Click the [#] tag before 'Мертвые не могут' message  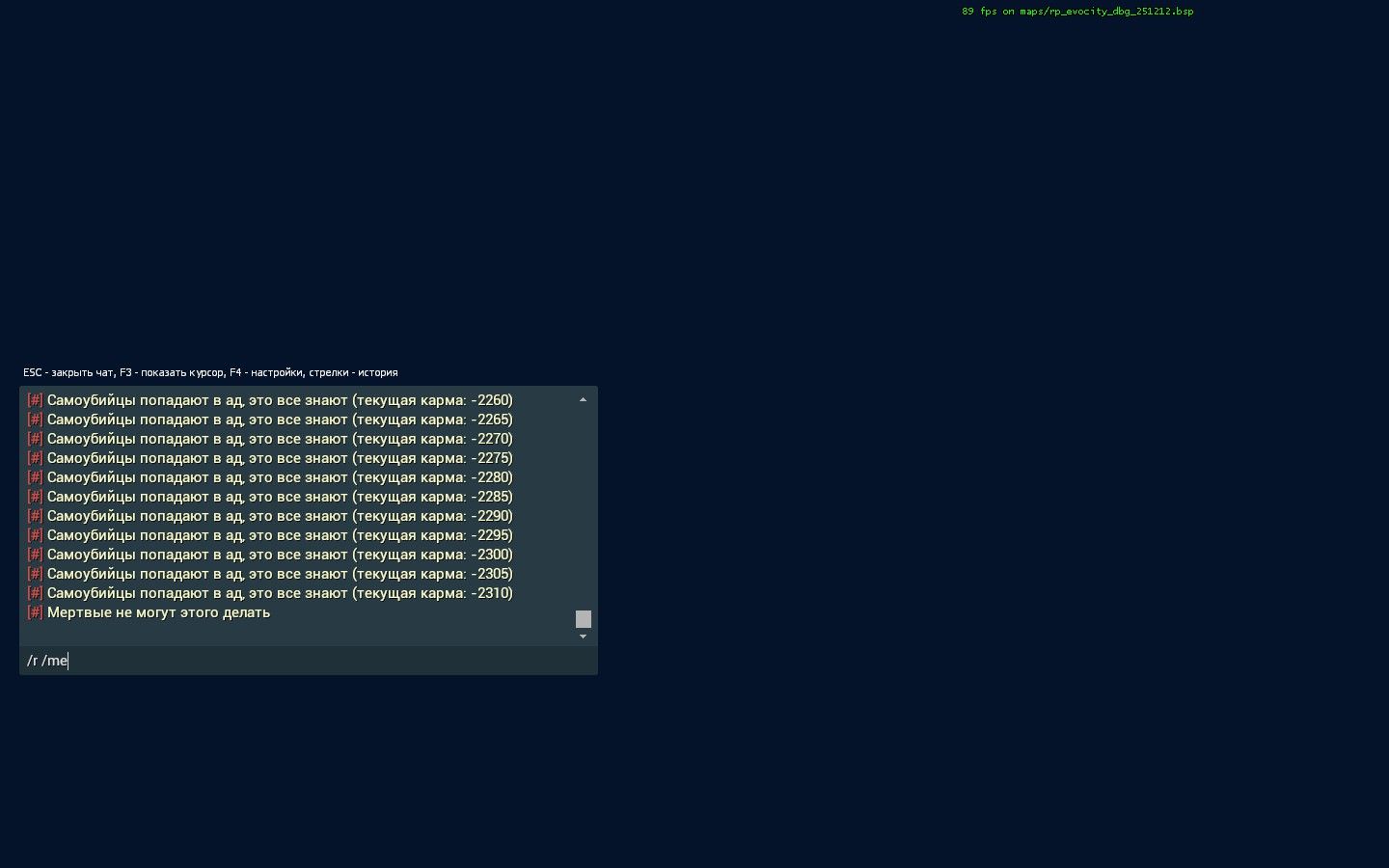(x=35, y=612)
